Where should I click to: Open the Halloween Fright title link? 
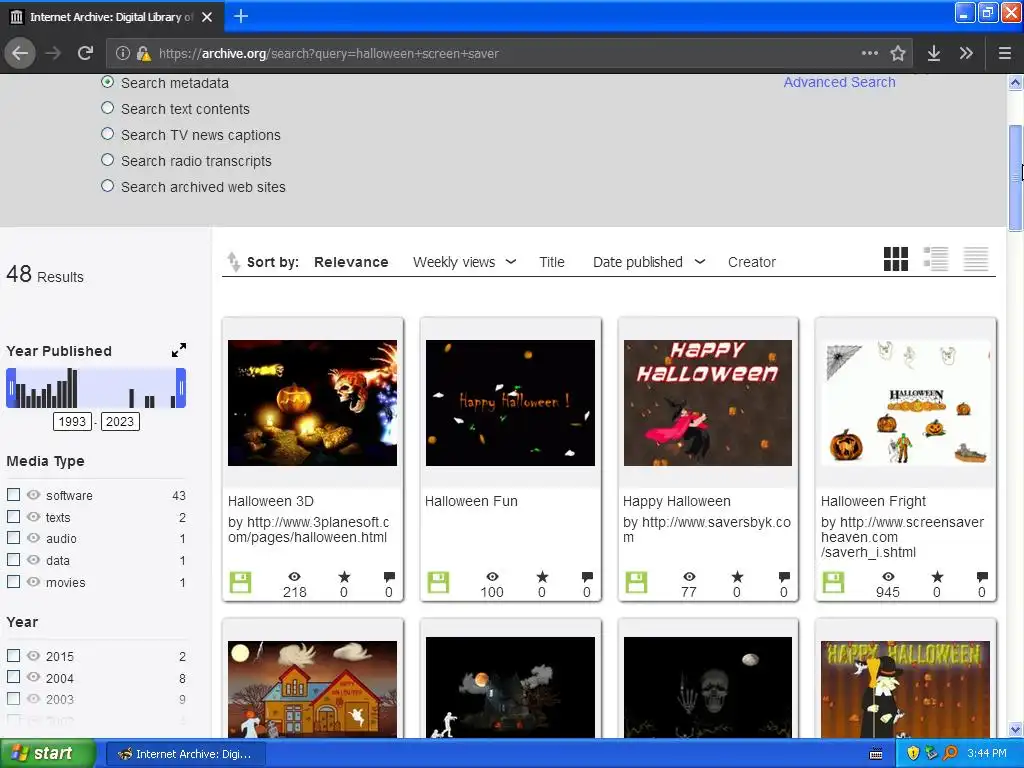[x=873, y=501]
